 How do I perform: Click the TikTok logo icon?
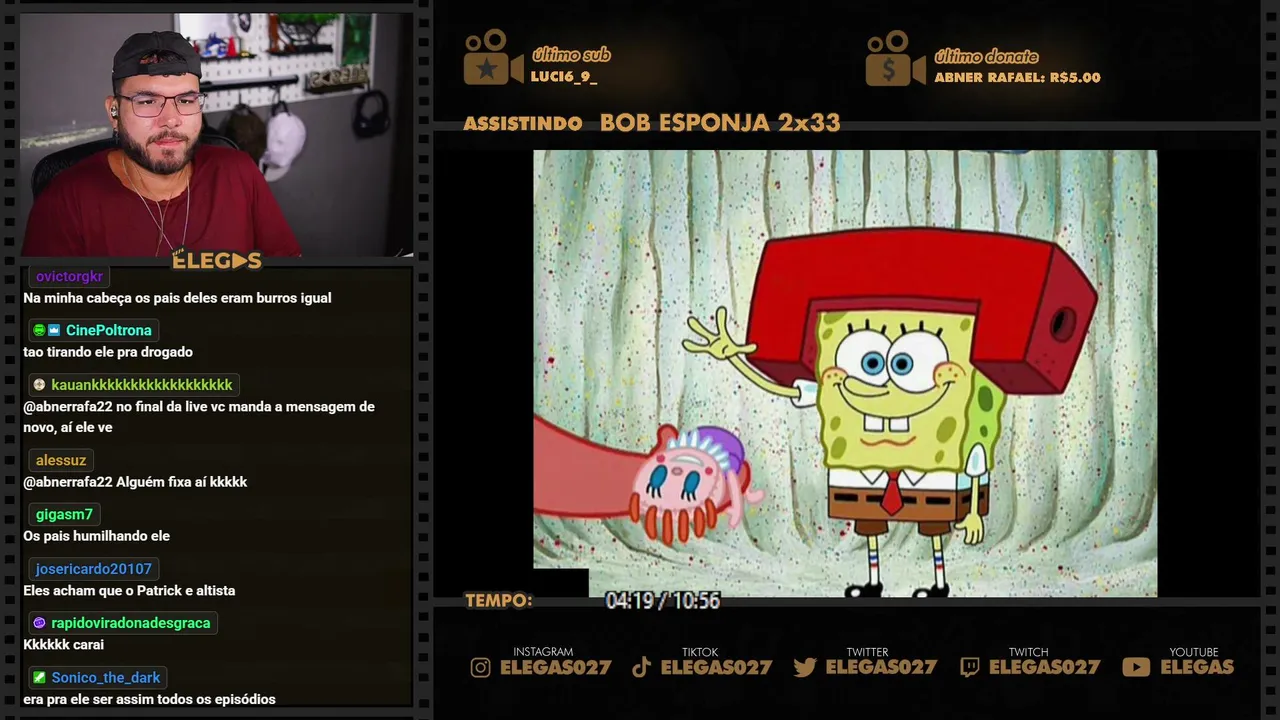point(641,668)
